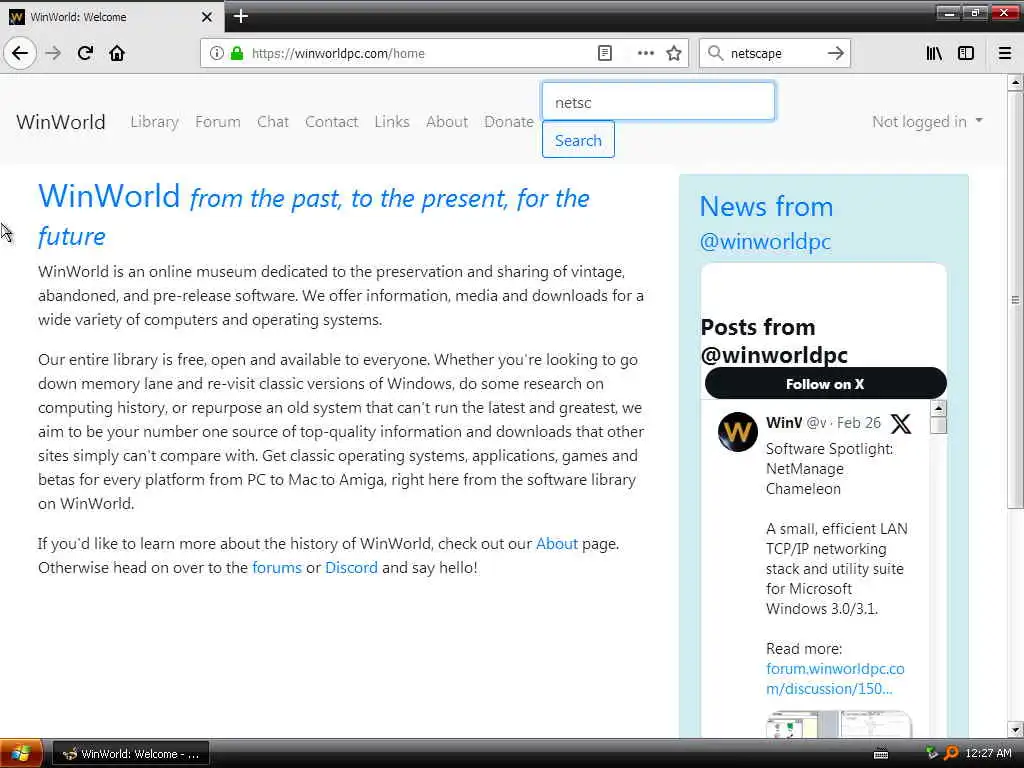Click the site Search button
This screenshot has width=1024, height=768.
click(578, 140)
